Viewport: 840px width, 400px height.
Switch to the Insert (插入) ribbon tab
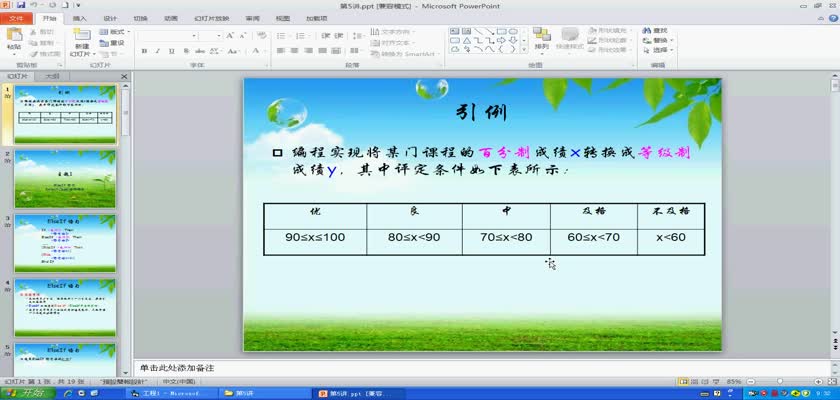coord(80,18)
